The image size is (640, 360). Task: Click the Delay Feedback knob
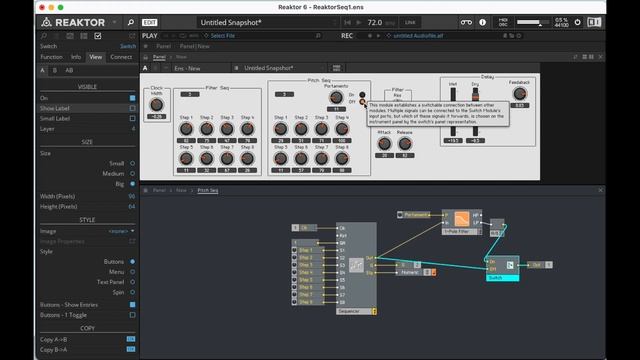tap(519, 94)
